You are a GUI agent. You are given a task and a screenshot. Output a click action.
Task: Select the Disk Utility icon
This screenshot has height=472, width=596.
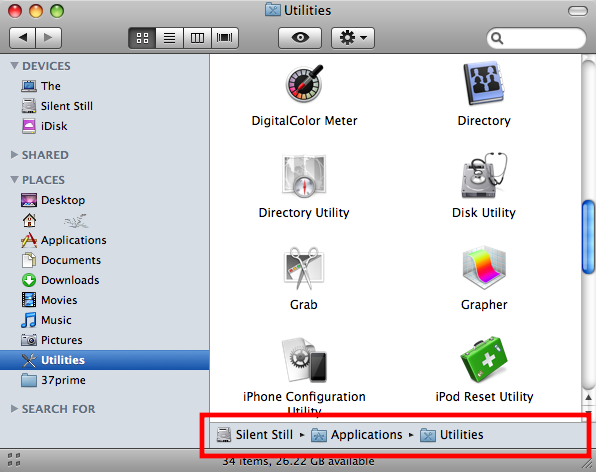pos(484,176)
